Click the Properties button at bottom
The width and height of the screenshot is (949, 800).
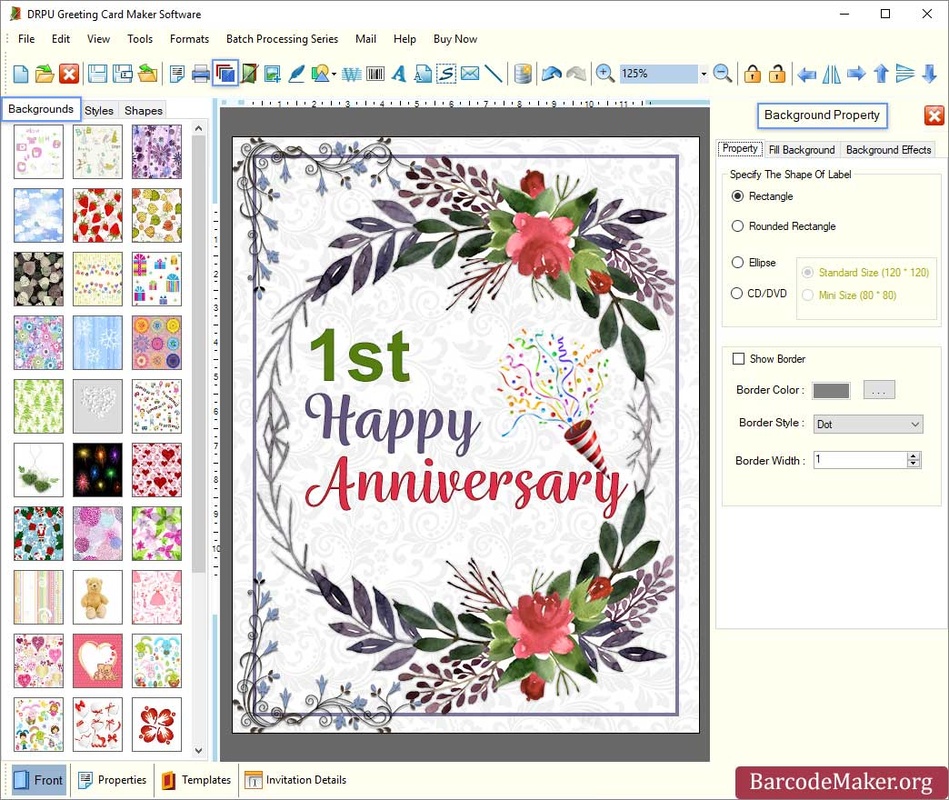(x=113, y=780)
